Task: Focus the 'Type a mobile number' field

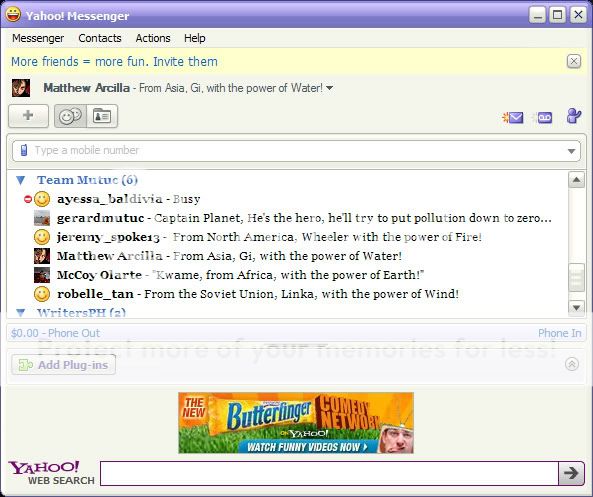Action: point(296,151)
